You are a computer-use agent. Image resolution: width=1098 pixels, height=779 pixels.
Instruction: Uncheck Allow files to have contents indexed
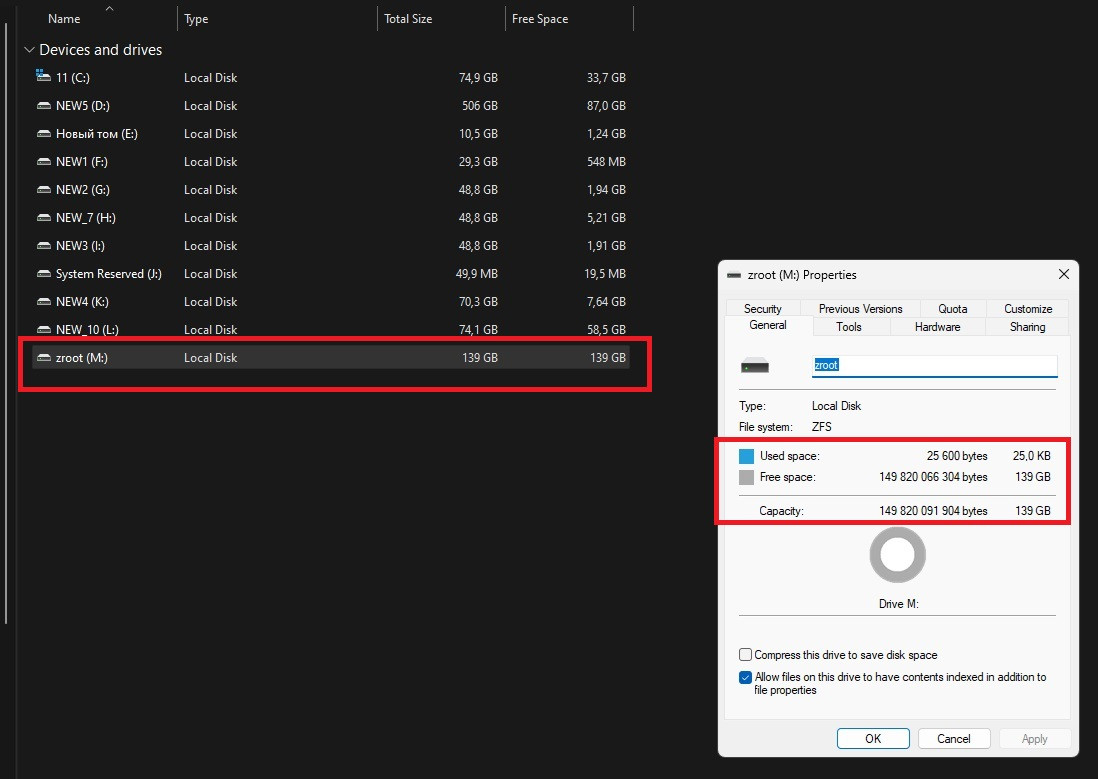(x=745, y=677)
